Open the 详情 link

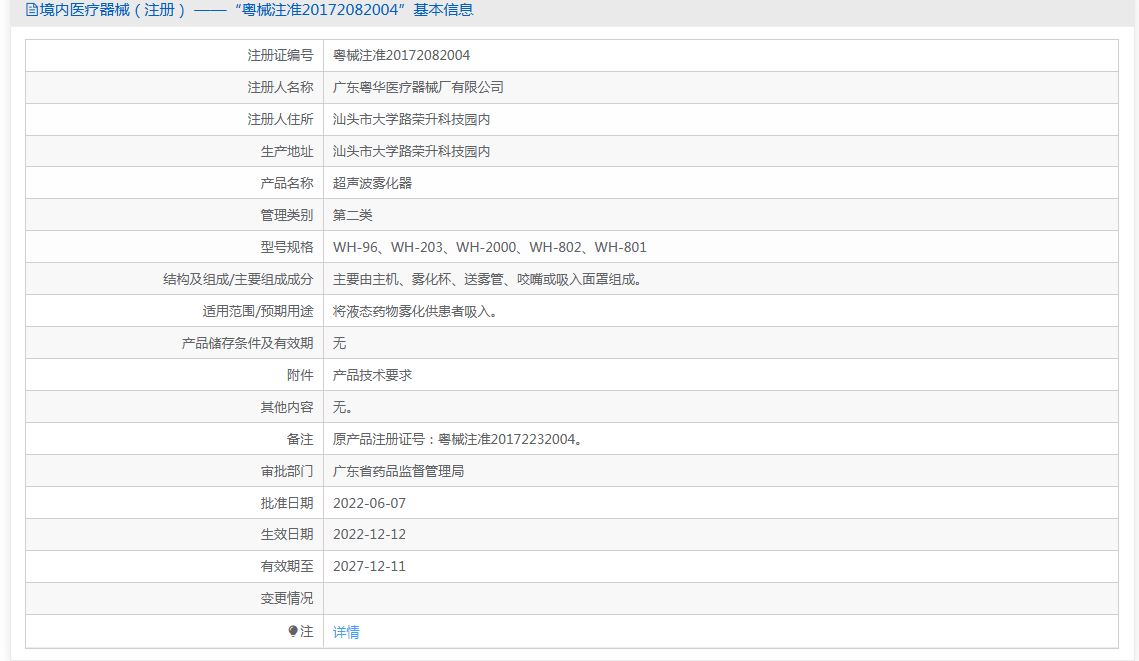[346, 632]
